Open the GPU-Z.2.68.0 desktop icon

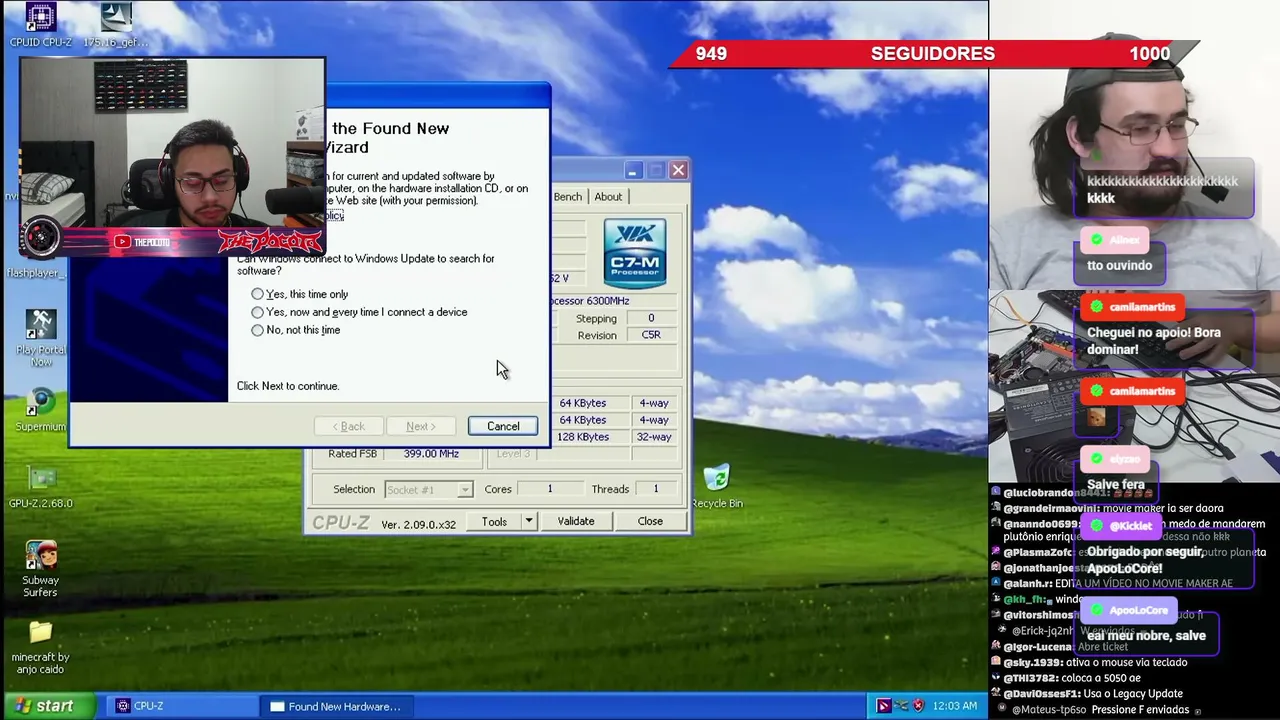tap(41, 487)
